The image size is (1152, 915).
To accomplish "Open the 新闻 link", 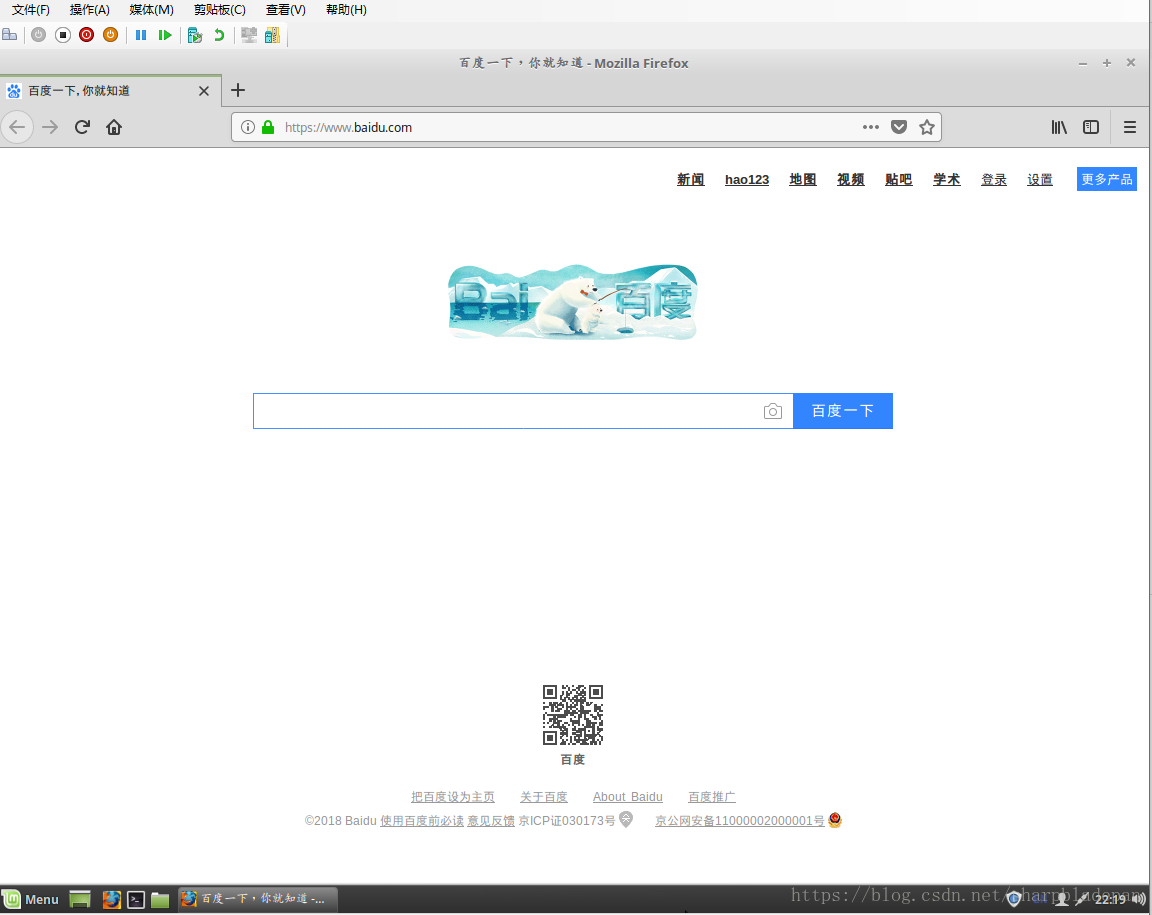I will pos(691,179).
